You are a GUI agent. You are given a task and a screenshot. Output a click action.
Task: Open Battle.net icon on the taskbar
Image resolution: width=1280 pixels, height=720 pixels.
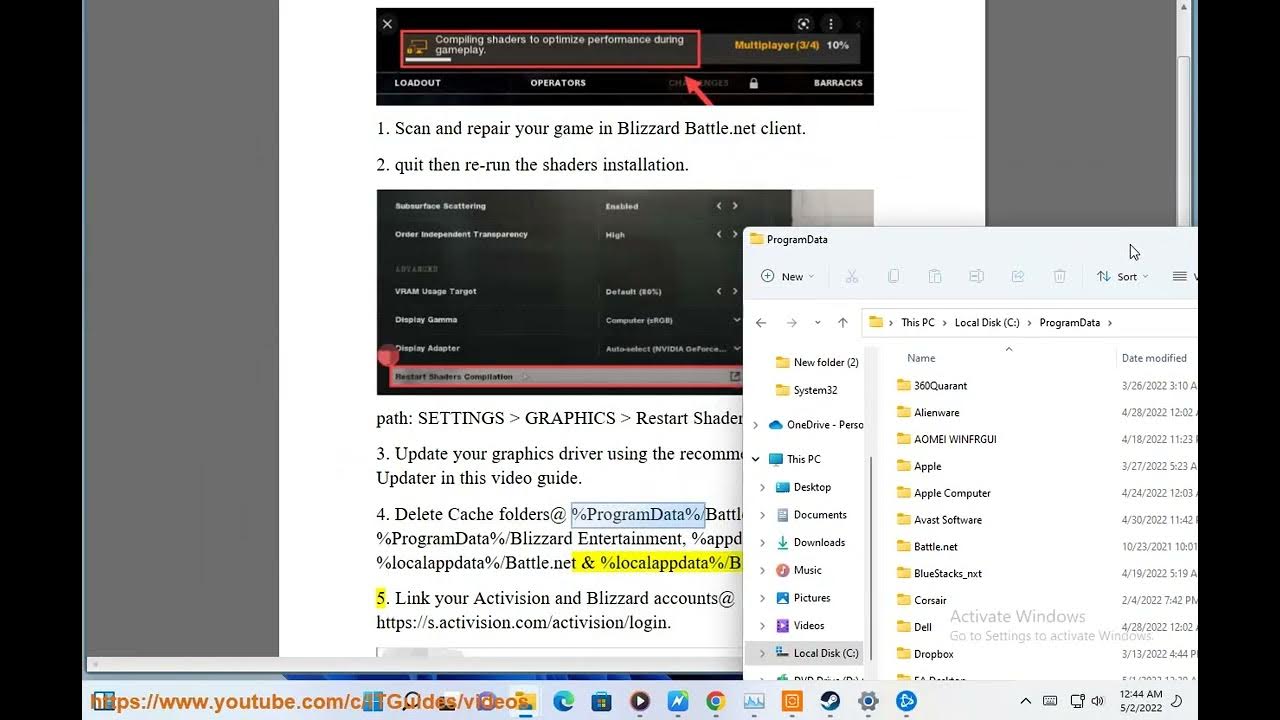click(x=906, y=701)
